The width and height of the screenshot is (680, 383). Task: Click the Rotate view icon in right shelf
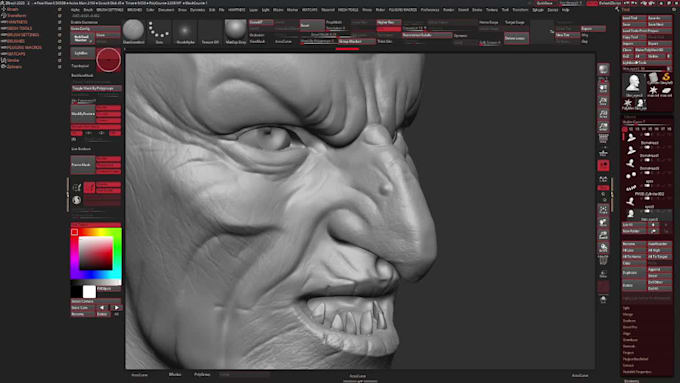point(603,248)
